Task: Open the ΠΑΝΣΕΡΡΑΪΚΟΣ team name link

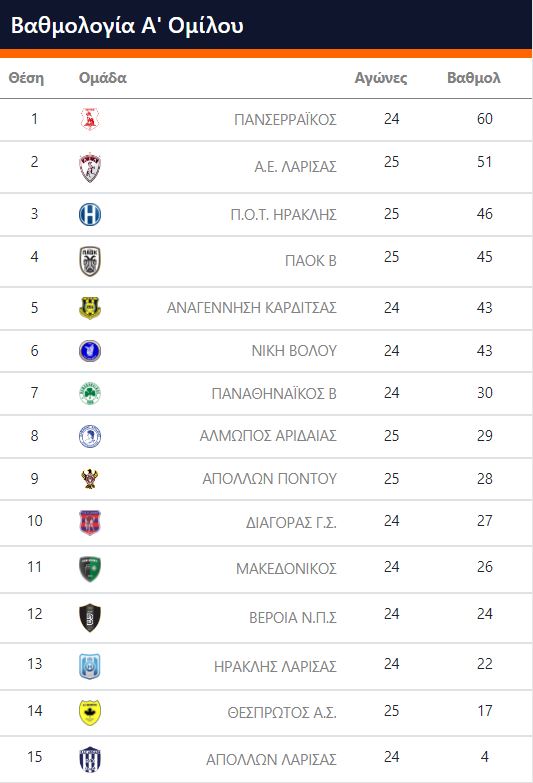Action: point(285,120)
